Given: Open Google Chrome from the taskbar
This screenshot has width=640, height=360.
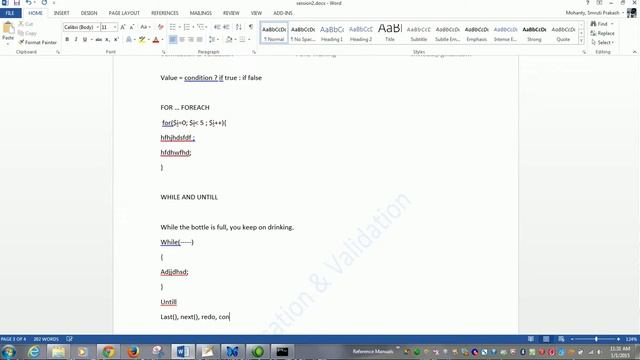Looking at the screenshot, I should coord(108,351).
